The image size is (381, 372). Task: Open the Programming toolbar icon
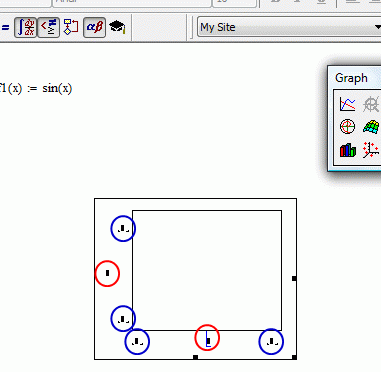pos(71,27)
